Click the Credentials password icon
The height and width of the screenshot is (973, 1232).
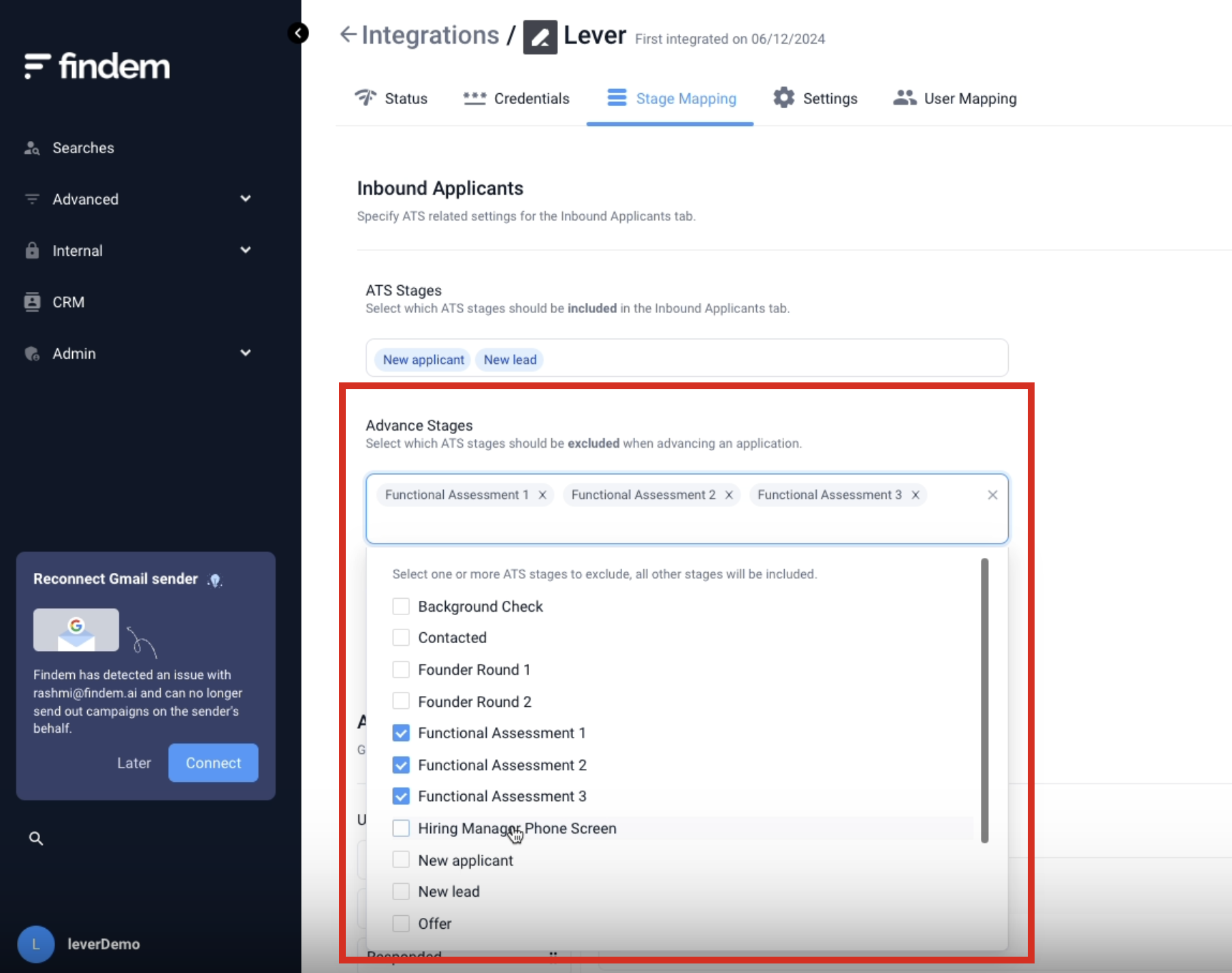pyautogui.click(x=474, y=98)
